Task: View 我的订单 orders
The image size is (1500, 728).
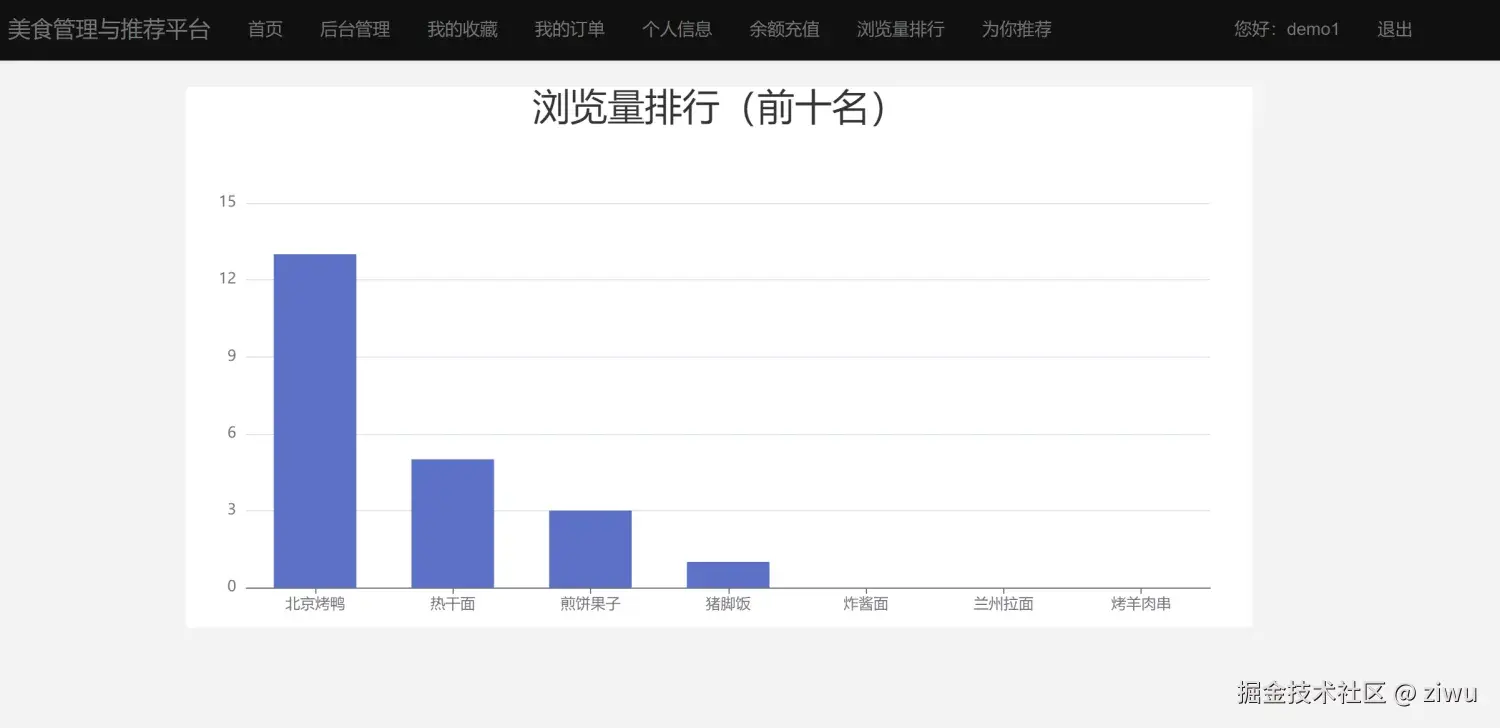Action: [569, 30]
